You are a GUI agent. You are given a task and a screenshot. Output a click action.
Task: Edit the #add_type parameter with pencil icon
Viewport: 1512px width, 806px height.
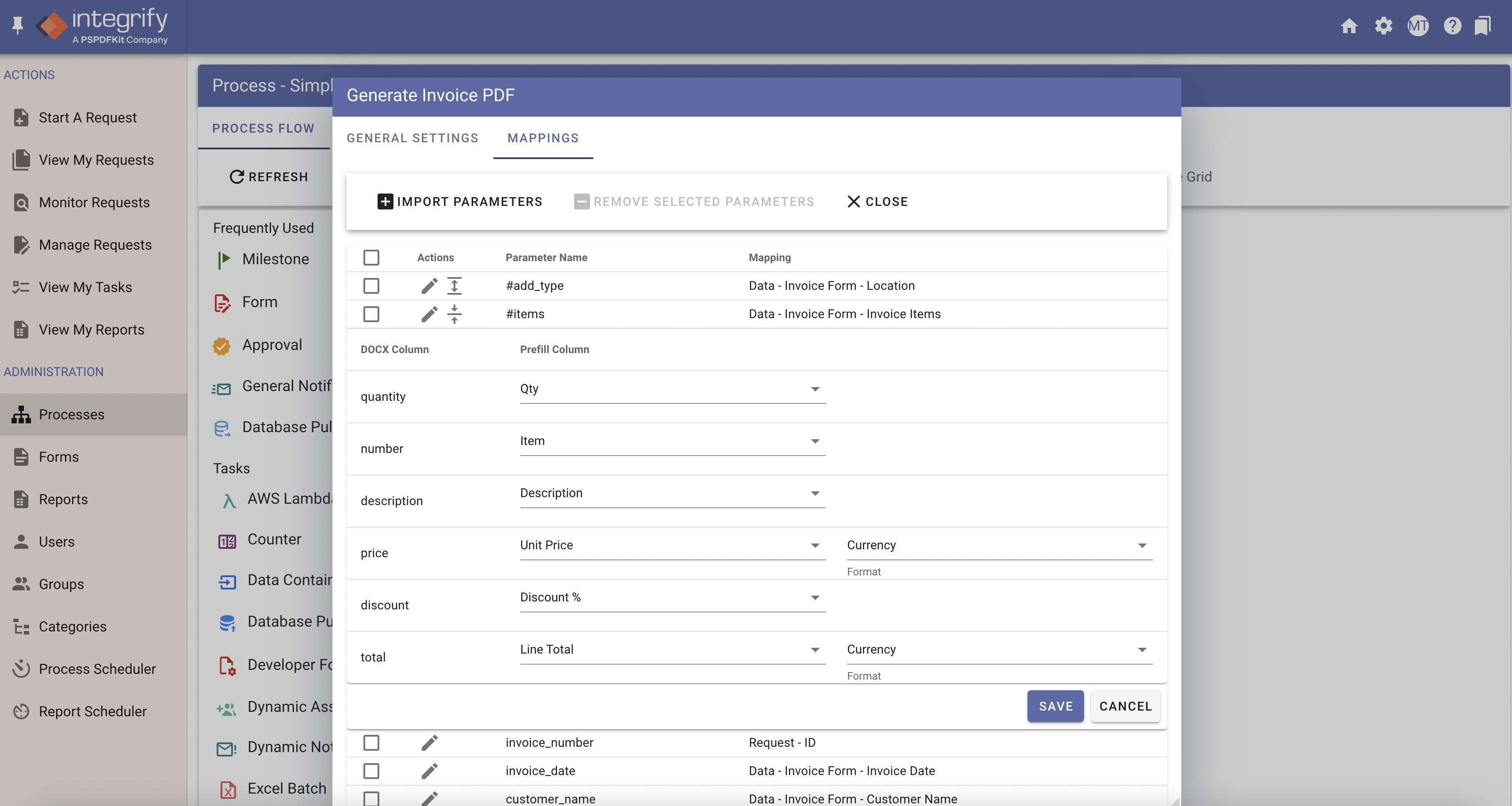[x=429, y=285]
